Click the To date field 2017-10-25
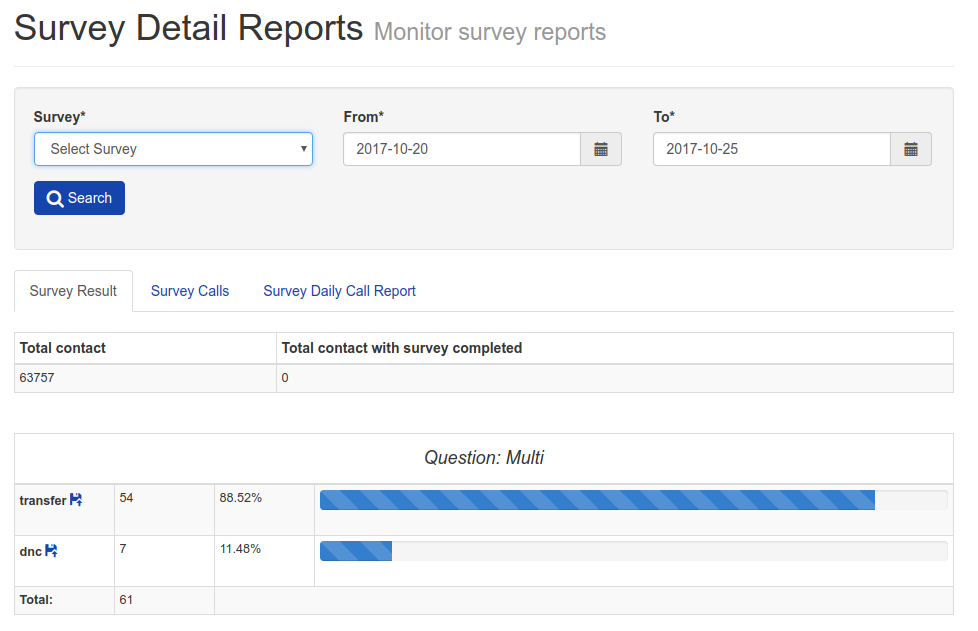The height and width of the screenshot is (631, 978). (772, 149)
